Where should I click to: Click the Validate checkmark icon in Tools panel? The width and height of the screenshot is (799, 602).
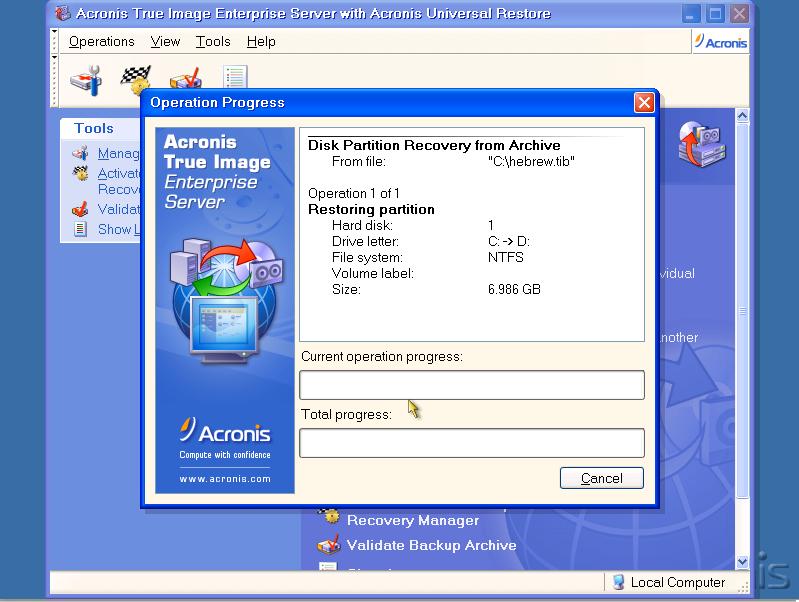pyautogui.click(x=80, y=209)
